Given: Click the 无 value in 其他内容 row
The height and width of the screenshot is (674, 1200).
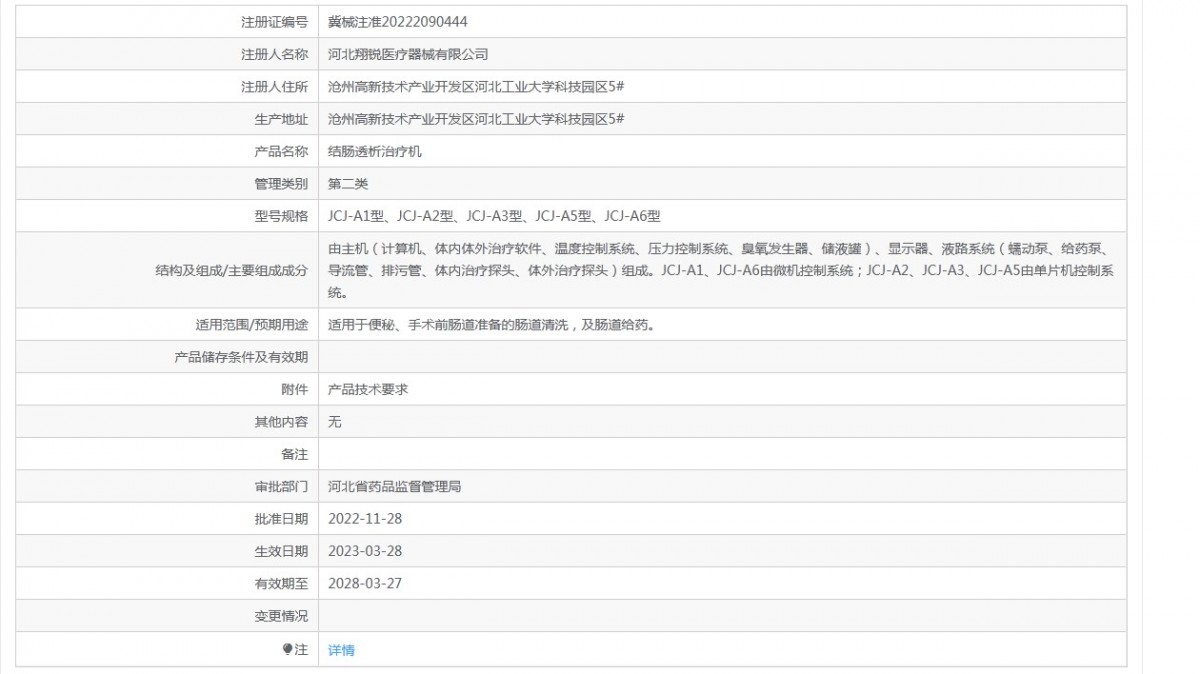Looking at the screenshot, I should (335, 422).
